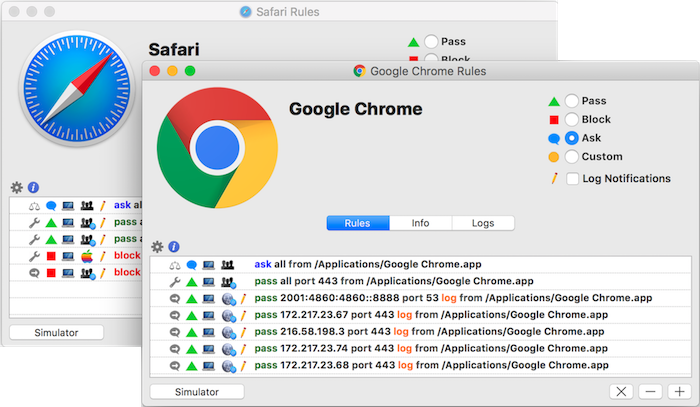Select the Ask radio button in Chrome rules
Image resolution: width=700 pixels, height=407 pixels.
571,138
